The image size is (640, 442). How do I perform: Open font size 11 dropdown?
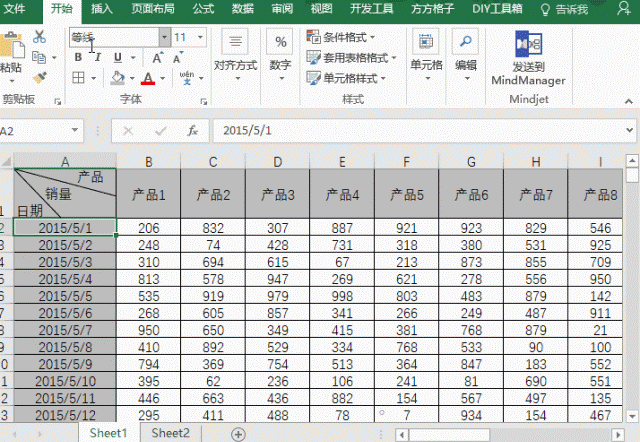[x=200, y=37]
